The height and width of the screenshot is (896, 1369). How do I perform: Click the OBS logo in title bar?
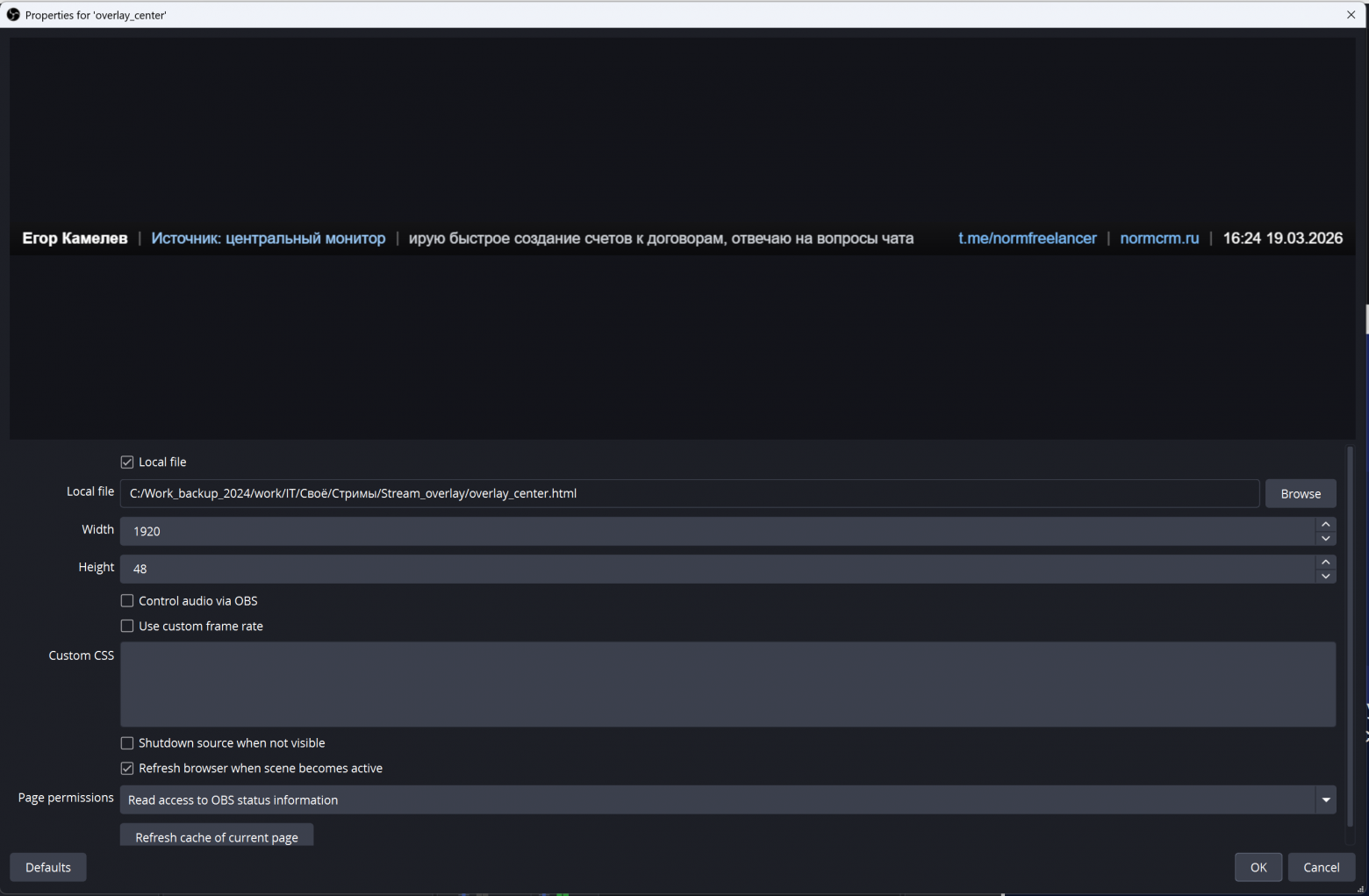tap(13, 15)
